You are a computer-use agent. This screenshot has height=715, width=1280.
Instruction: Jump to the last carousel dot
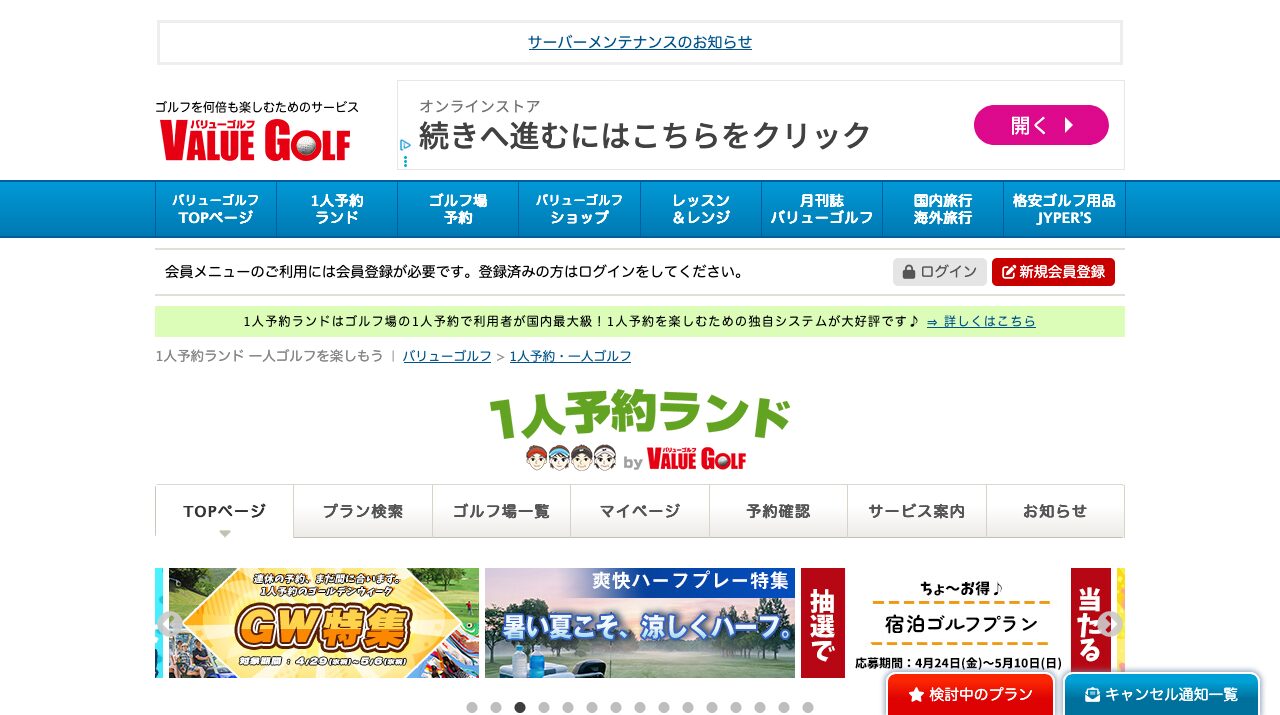pyautogui.click(x=808, y=707)
